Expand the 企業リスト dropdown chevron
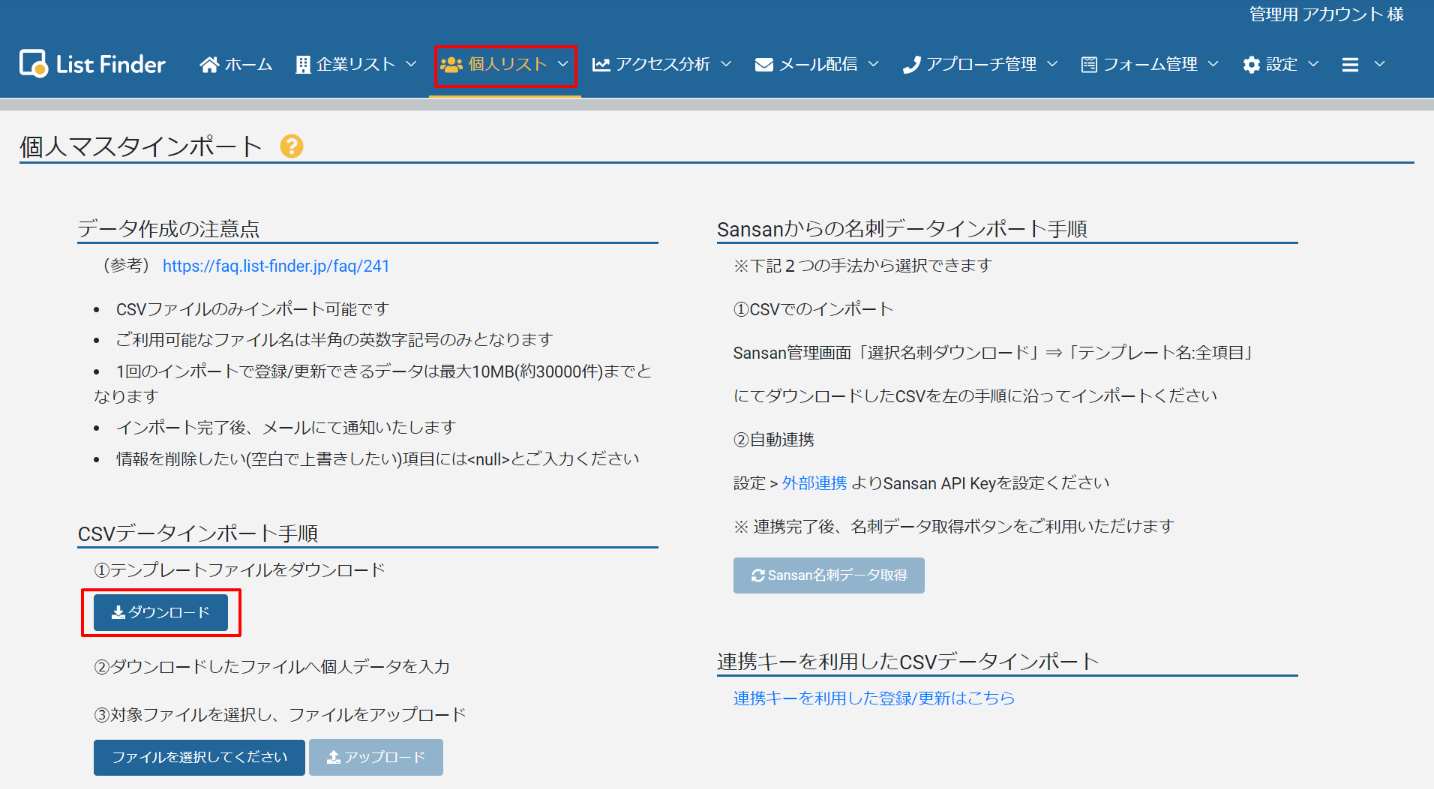 (411, 65)
